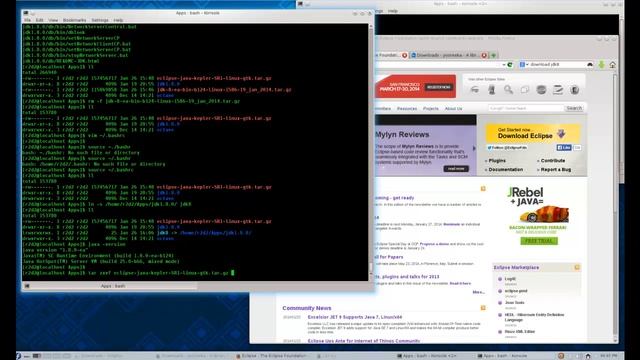640x360 pixels.
Task: Click the Register Now button on EclipseCon banner
Action: tap(439, 87)
